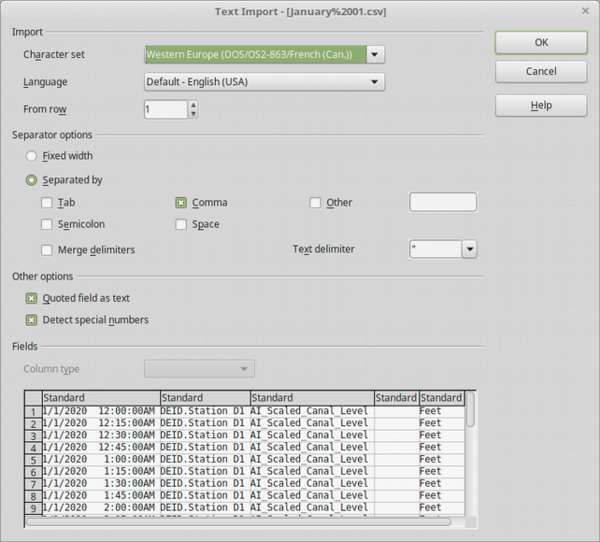Open Help for Text Import

540,105
